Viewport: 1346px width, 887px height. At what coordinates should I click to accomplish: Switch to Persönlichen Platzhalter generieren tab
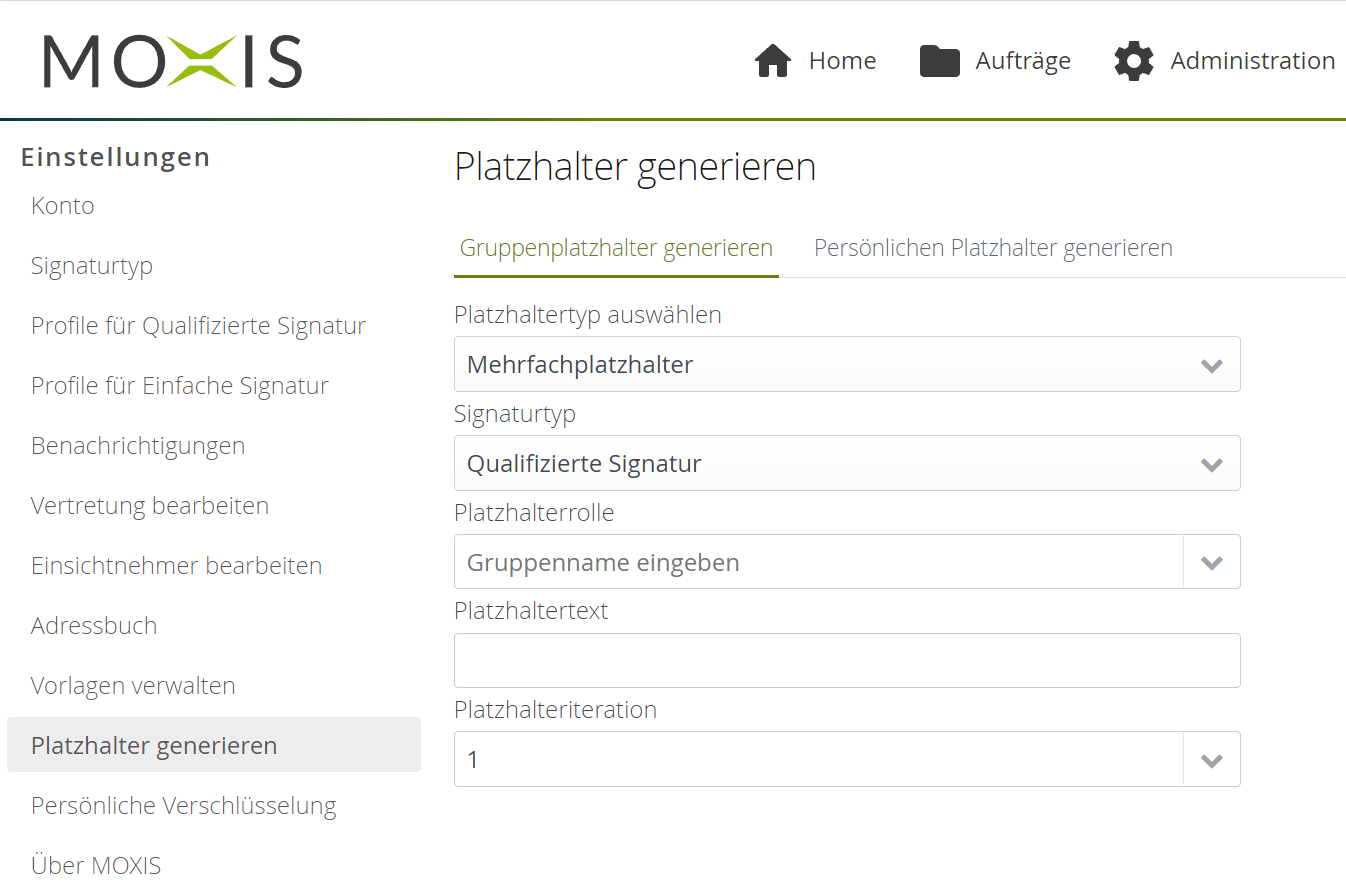pyautogui.click(x=993, y=247)
